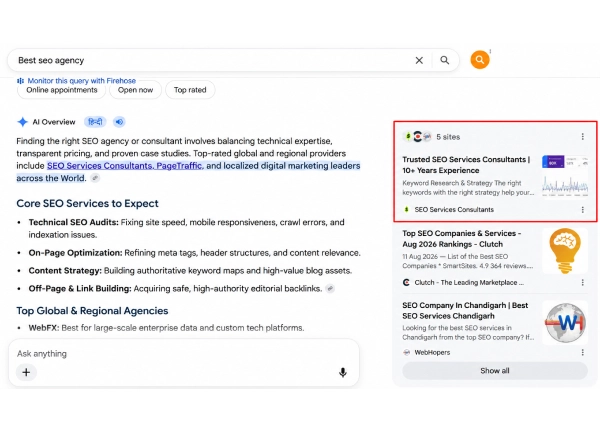Open the 'SEO Services Consultants, PageTraffic' highlighted link
600x433 pixels.
(x=124, y=166)
